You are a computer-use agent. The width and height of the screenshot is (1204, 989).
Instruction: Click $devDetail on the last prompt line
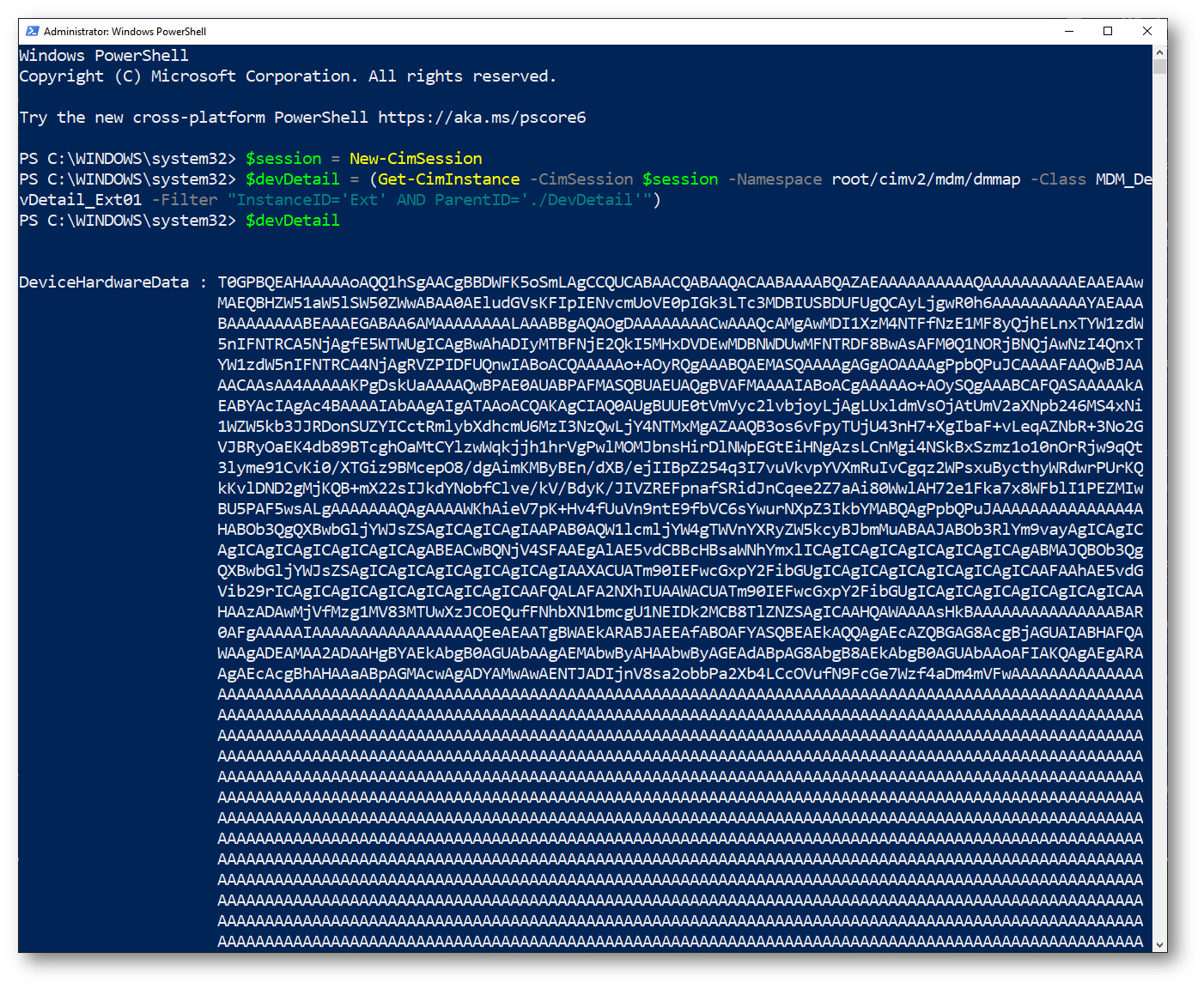click(x=292, y=221)
